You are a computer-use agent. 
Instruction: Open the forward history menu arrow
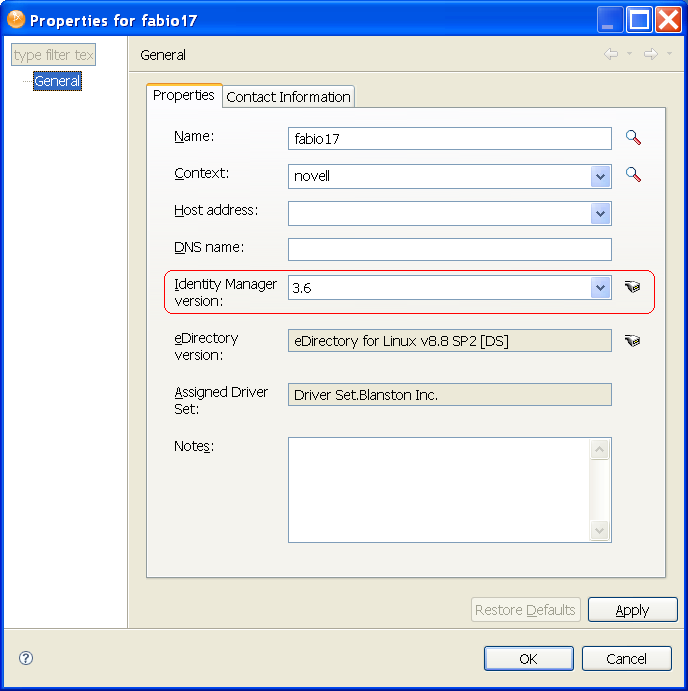[669, 54]
